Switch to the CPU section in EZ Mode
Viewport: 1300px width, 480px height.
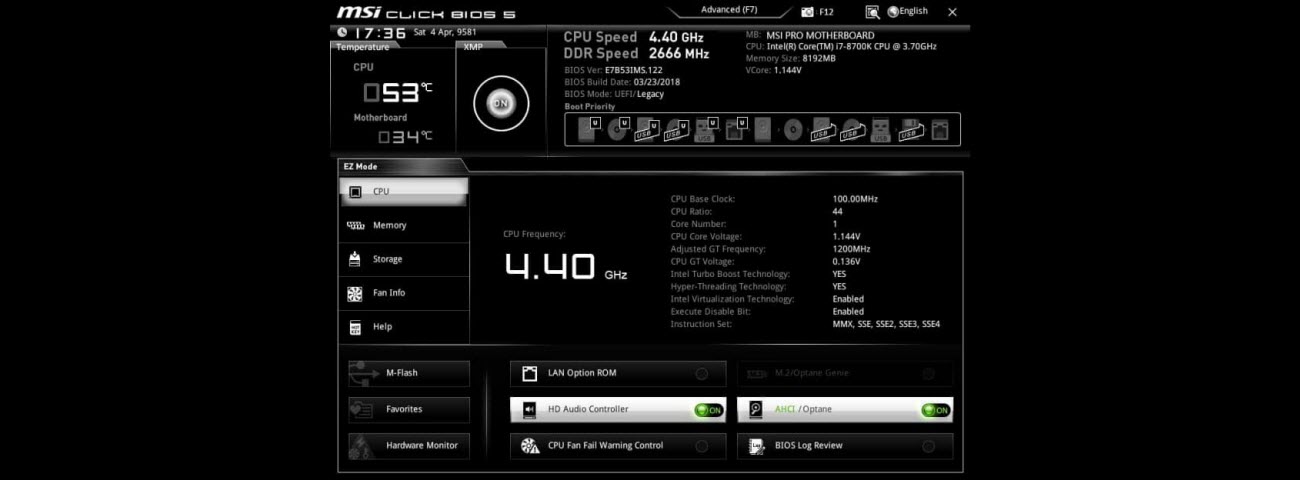(404, 191)
